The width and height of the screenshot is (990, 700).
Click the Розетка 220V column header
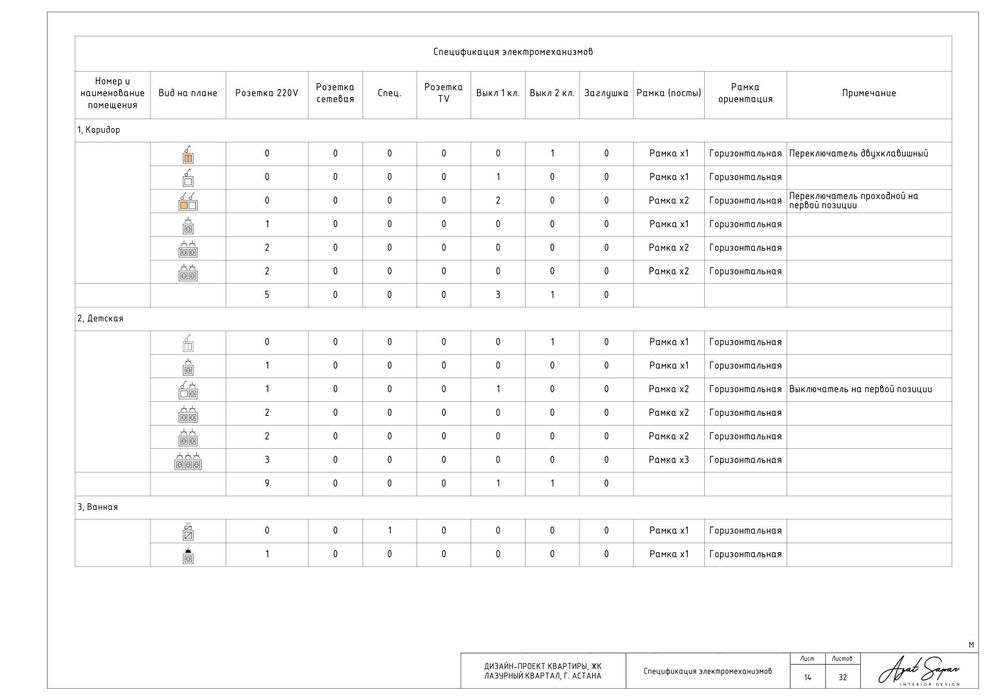266,93
